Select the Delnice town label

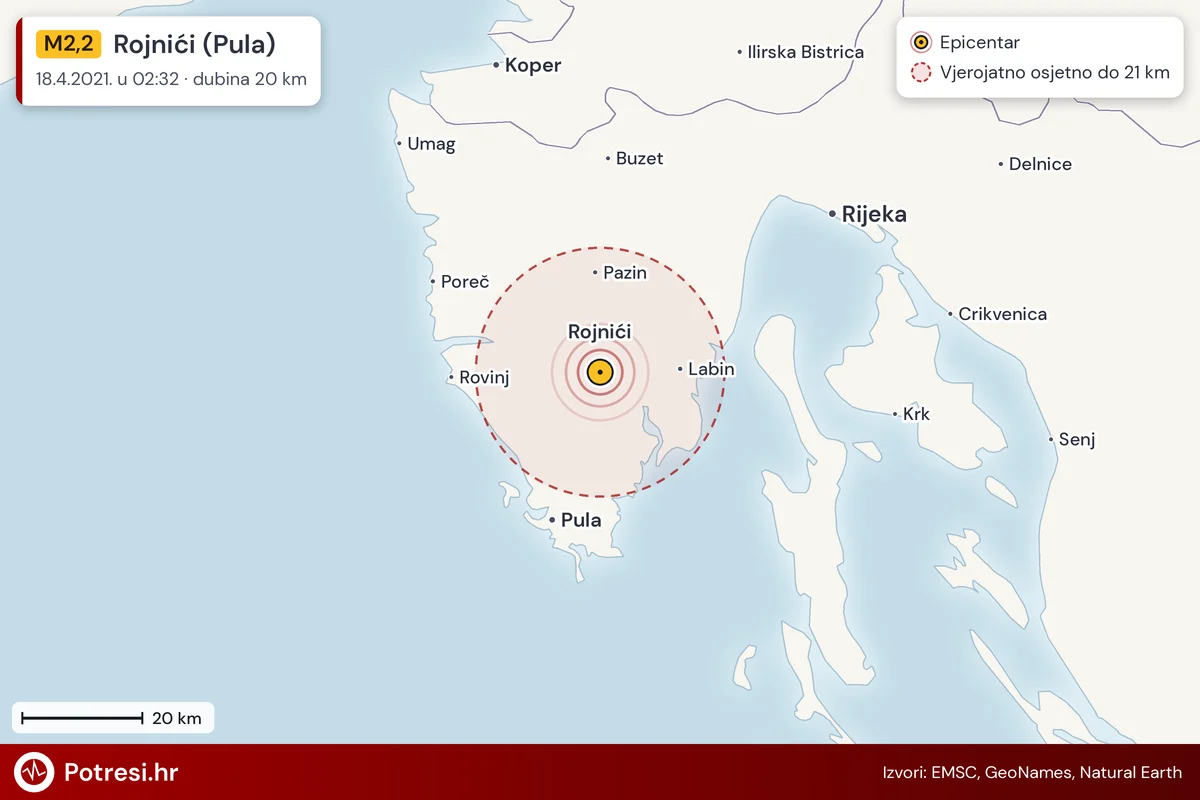tap(1040, 164)
